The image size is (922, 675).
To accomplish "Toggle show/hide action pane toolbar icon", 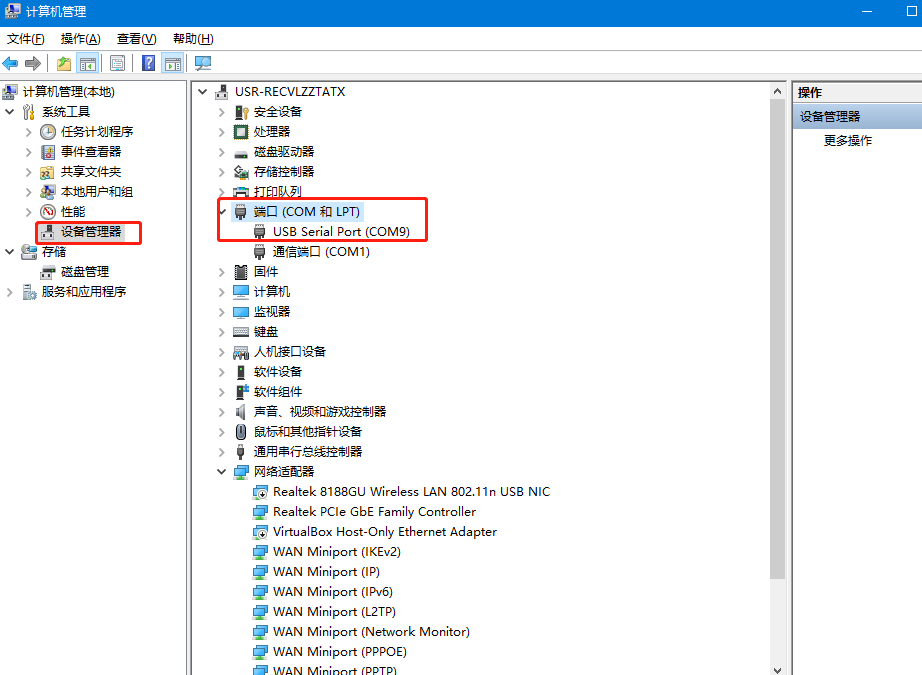I will tap(172, 63).
